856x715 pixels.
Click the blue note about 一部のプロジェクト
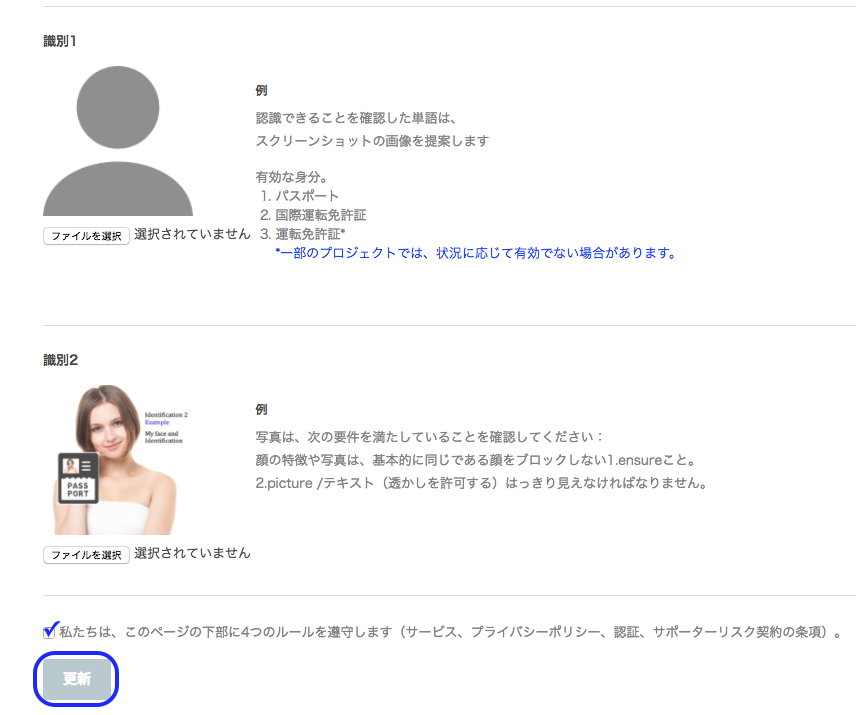click(x=476, y=253)
